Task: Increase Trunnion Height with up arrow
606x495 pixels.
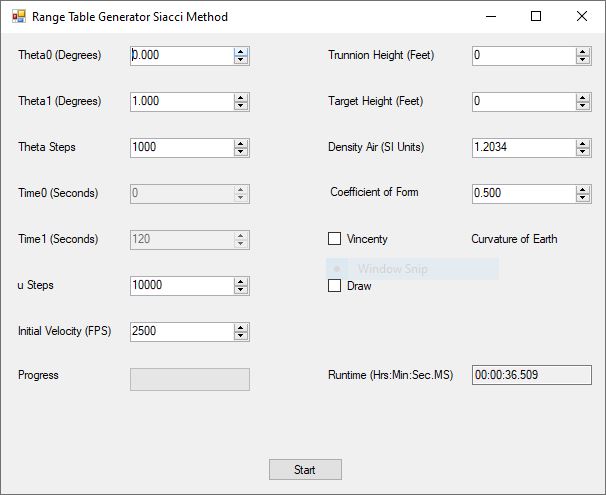Action: coord(583,52)
